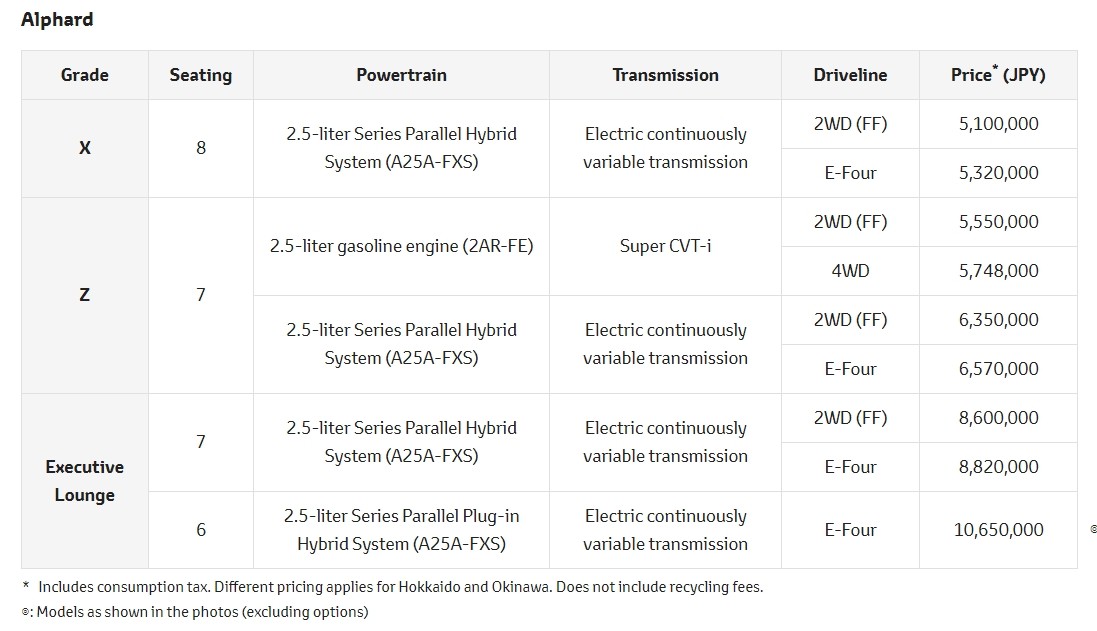Viewport: 1097px width, 631px height.
Task: Select the Powertrain column header
Action: [x=401, y=75]
